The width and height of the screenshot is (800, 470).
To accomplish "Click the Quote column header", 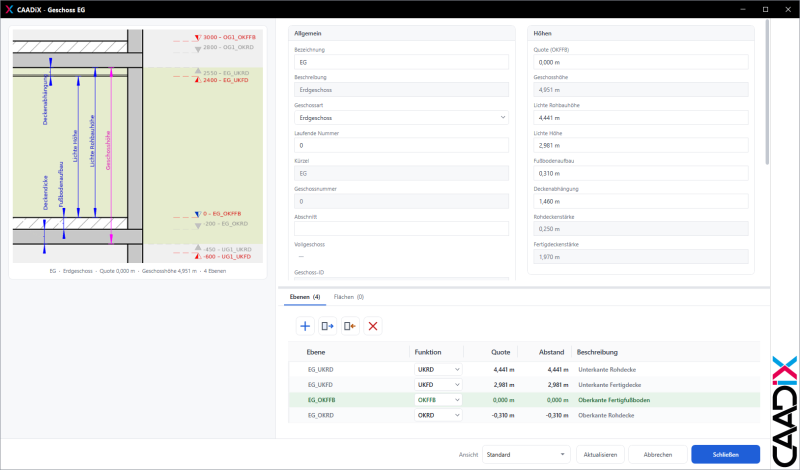I will (501, 352).
